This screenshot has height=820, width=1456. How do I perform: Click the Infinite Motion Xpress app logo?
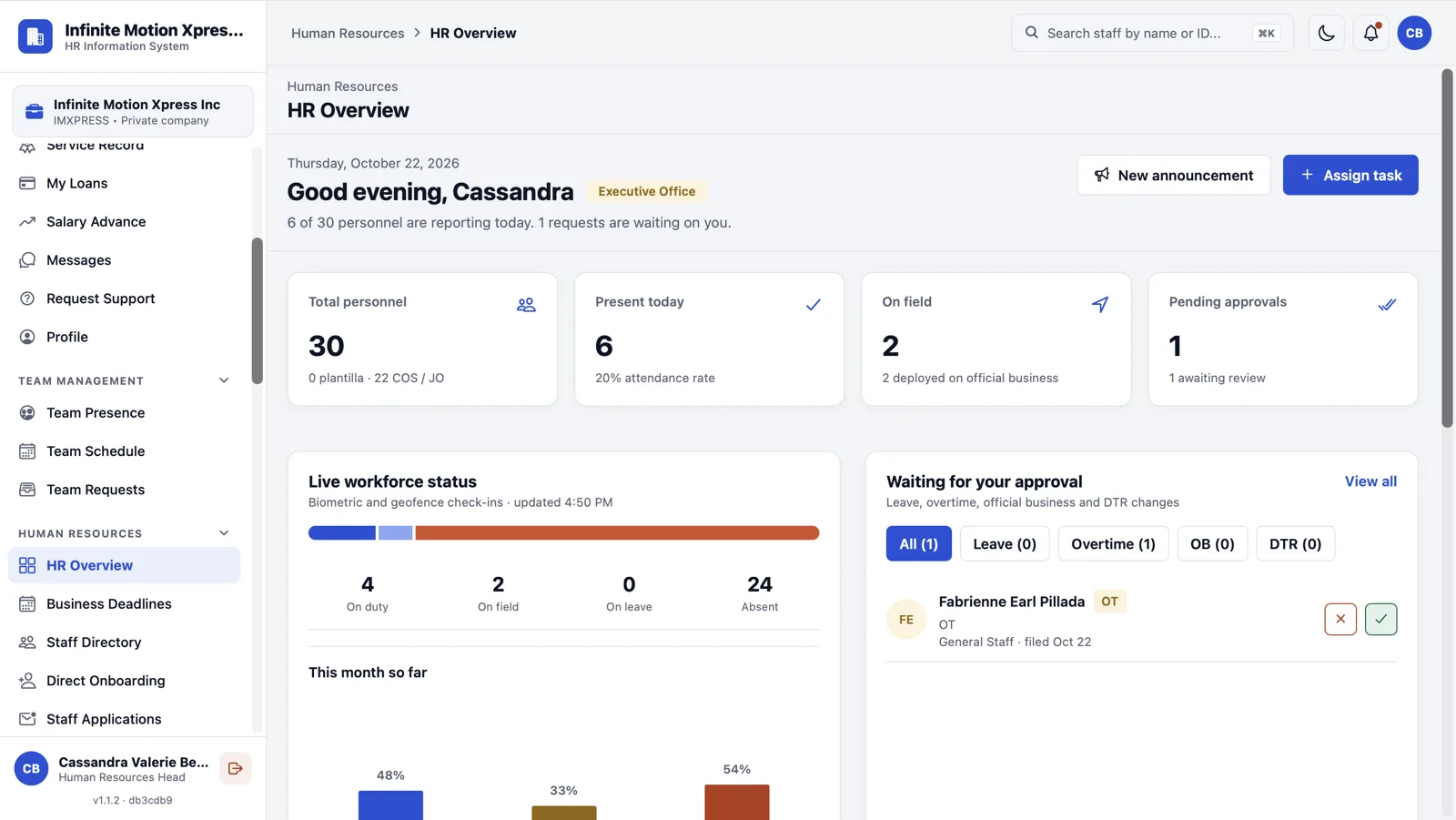pos(35,36)
